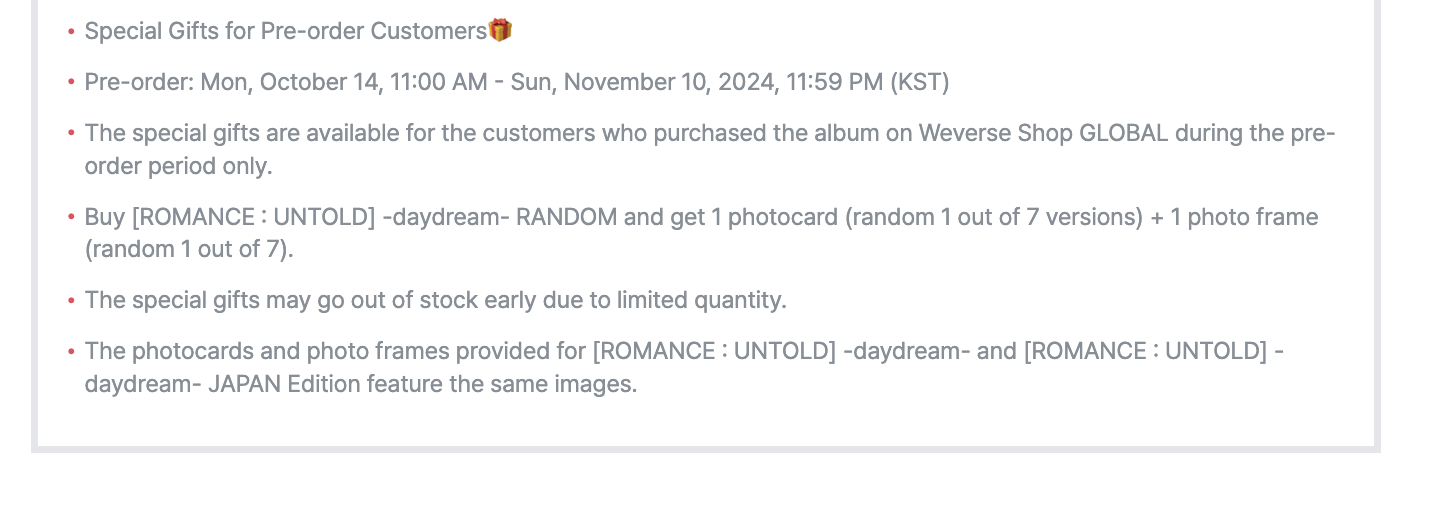The width and height of the screenshot is (1438, 508).
Task: Click the "Sun, November 10, 2024" end date
Action: [x=644, y=82]
